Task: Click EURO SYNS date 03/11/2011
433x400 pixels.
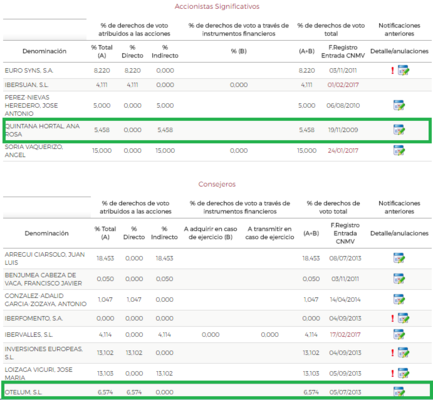Action: coord(343,70)
